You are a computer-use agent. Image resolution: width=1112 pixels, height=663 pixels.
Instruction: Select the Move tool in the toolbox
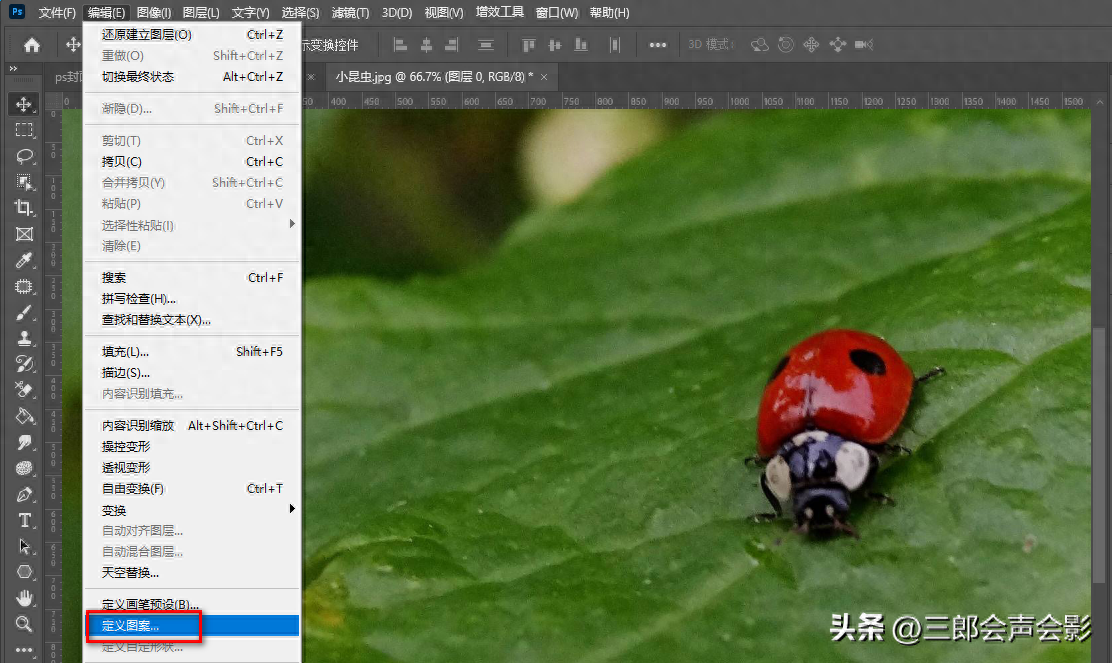pos(24,104)
